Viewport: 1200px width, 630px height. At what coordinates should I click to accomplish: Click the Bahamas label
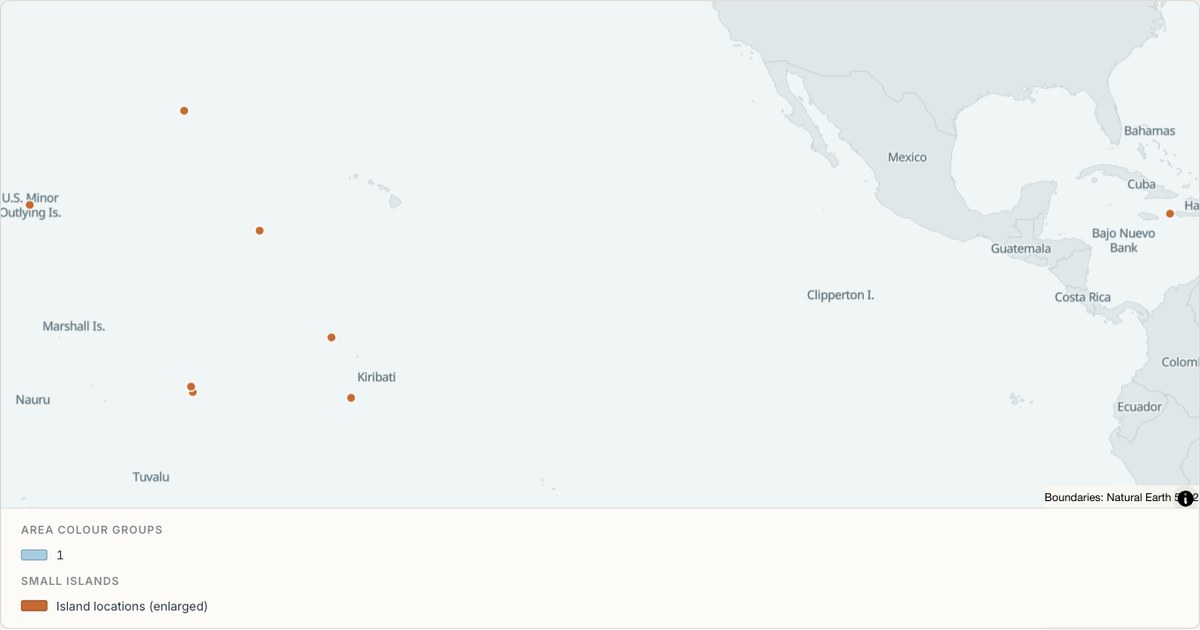coord(1149,131)
